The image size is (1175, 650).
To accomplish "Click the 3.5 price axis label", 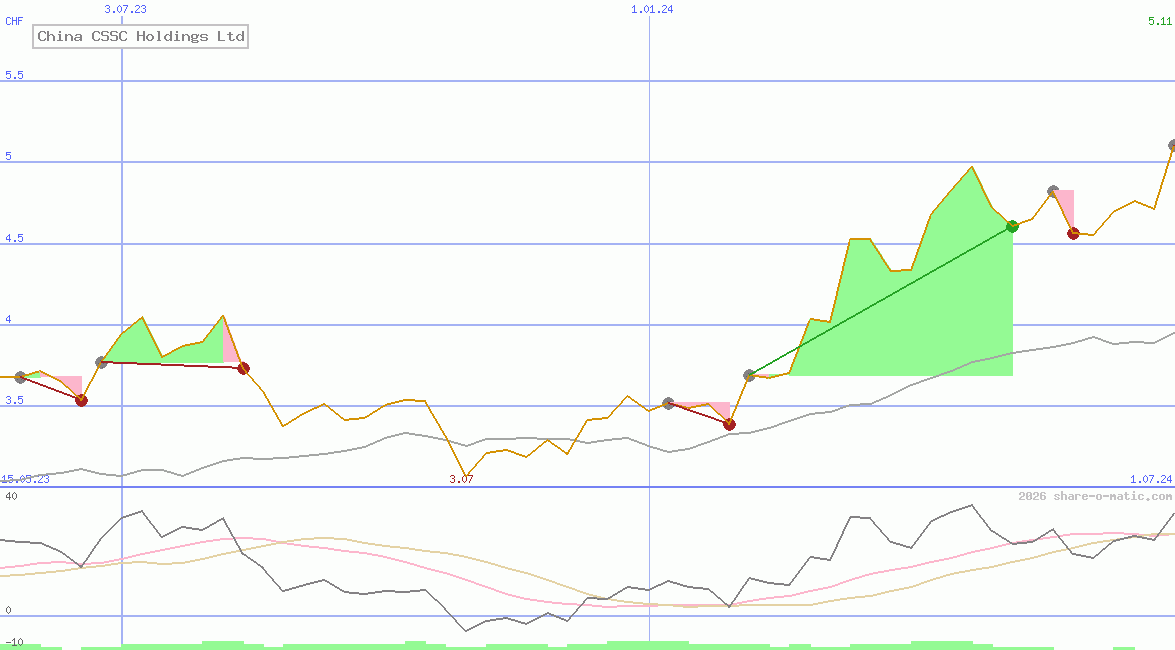I will click(14, 400).
